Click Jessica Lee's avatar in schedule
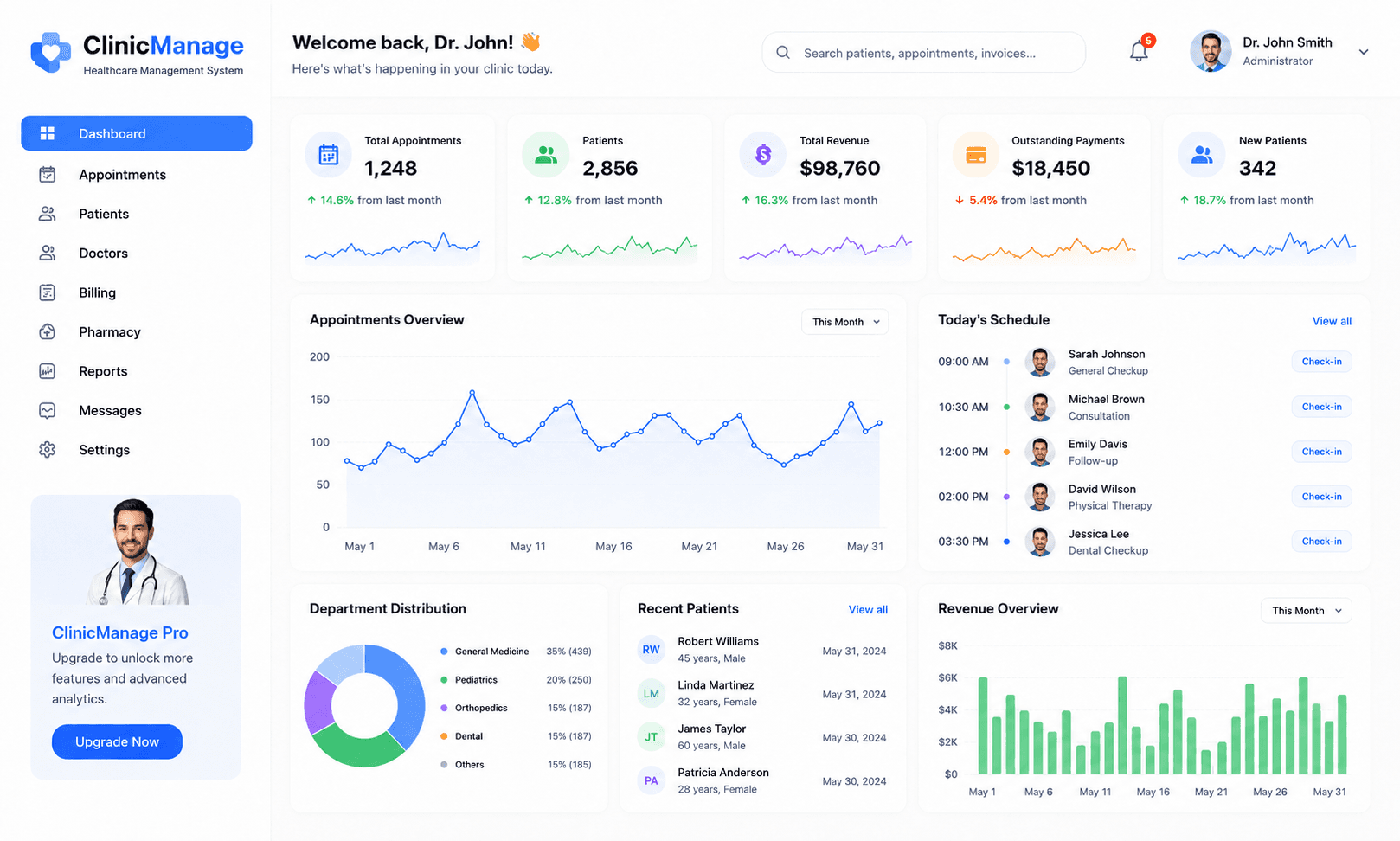The width and height of the screenshot is (1400, 841). point(1040,542)
